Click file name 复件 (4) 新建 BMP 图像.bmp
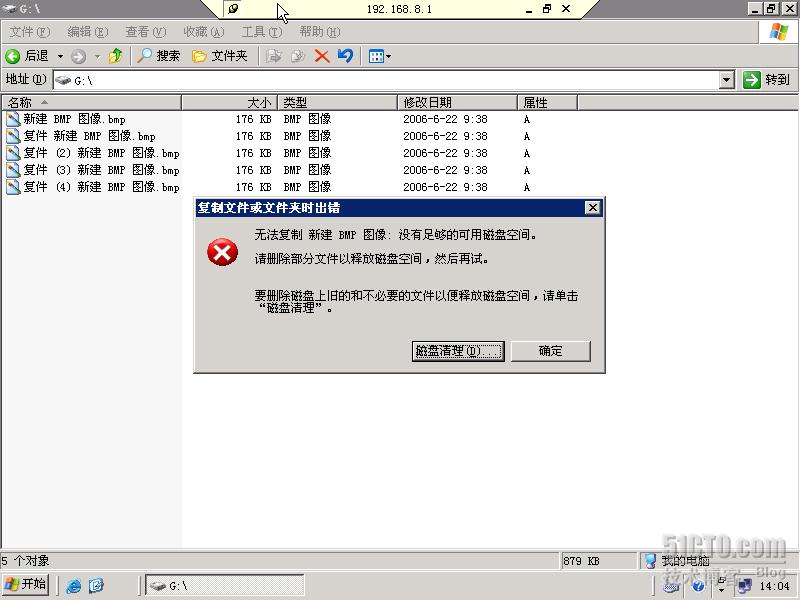 point(102,187)
